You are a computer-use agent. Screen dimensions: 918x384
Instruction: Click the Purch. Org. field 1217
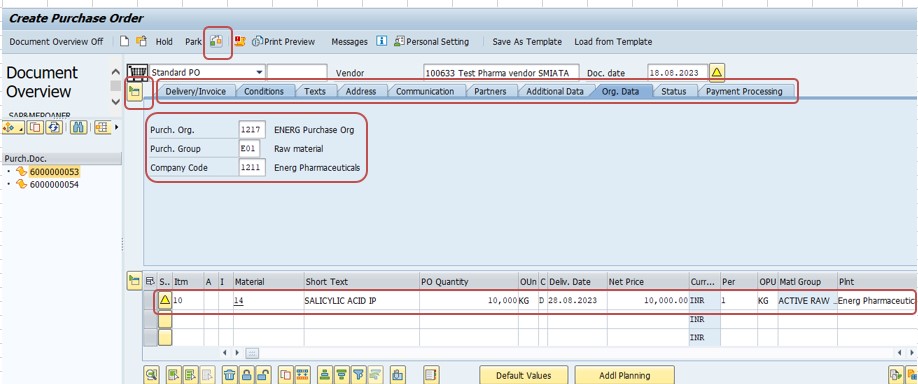(252, 130)
